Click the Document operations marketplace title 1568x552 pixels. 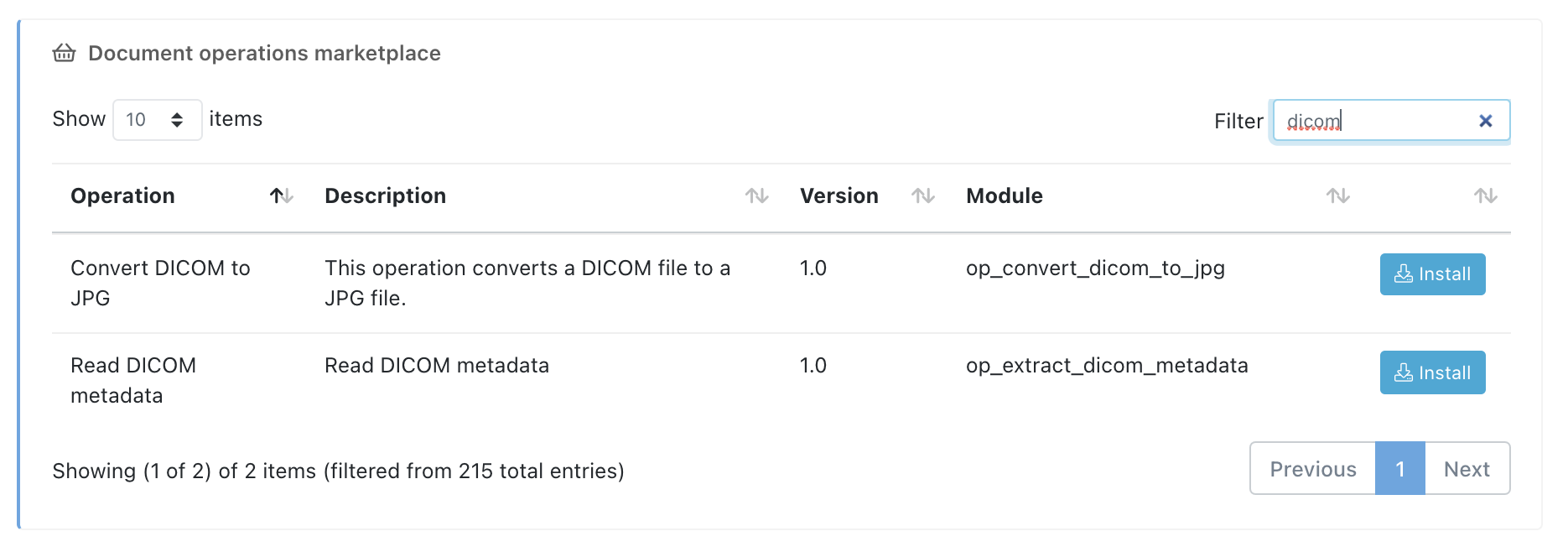[x=264, y=54]
